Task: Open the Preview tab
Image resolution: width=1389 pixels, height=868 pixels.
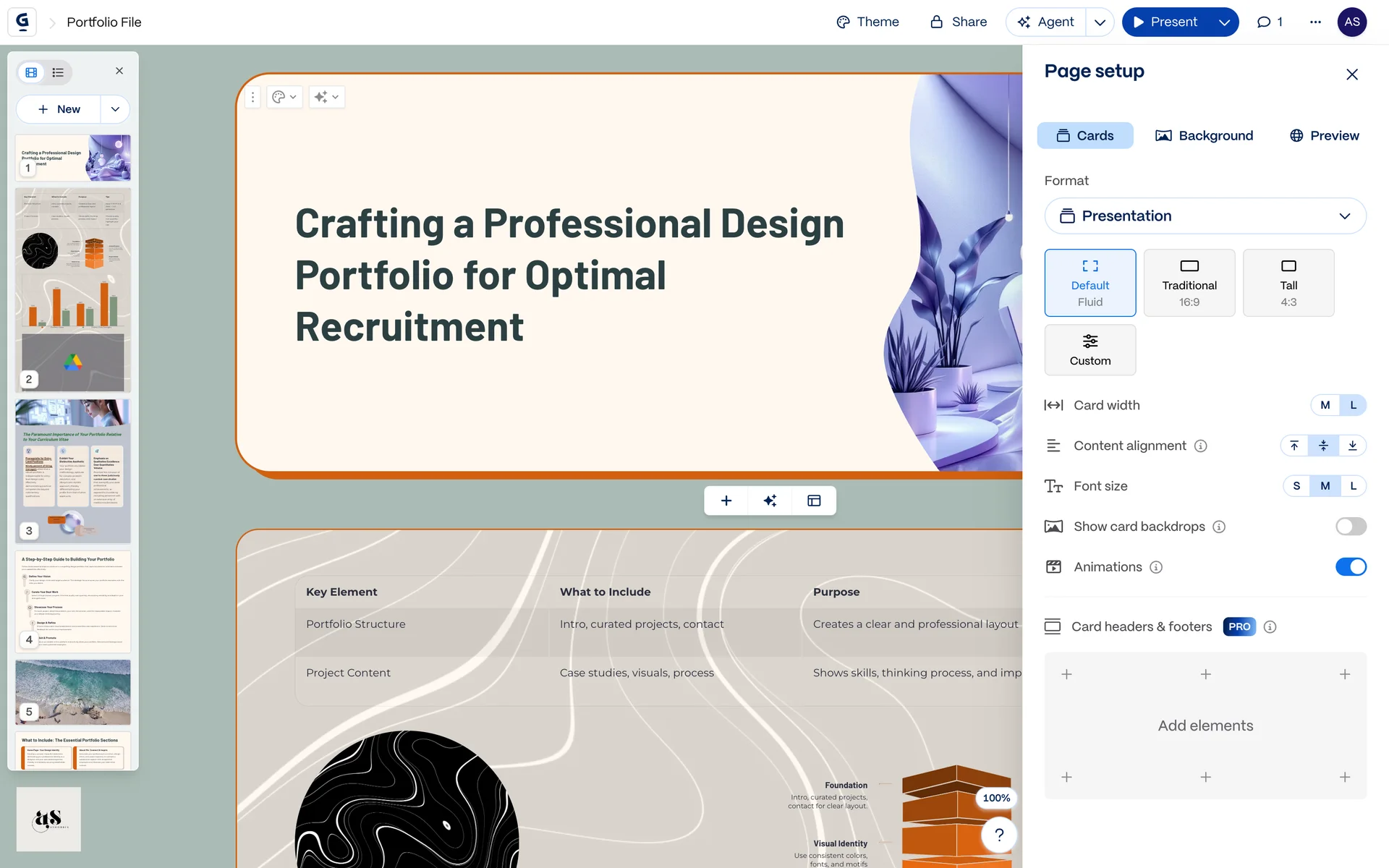Action: [1324, 136]
